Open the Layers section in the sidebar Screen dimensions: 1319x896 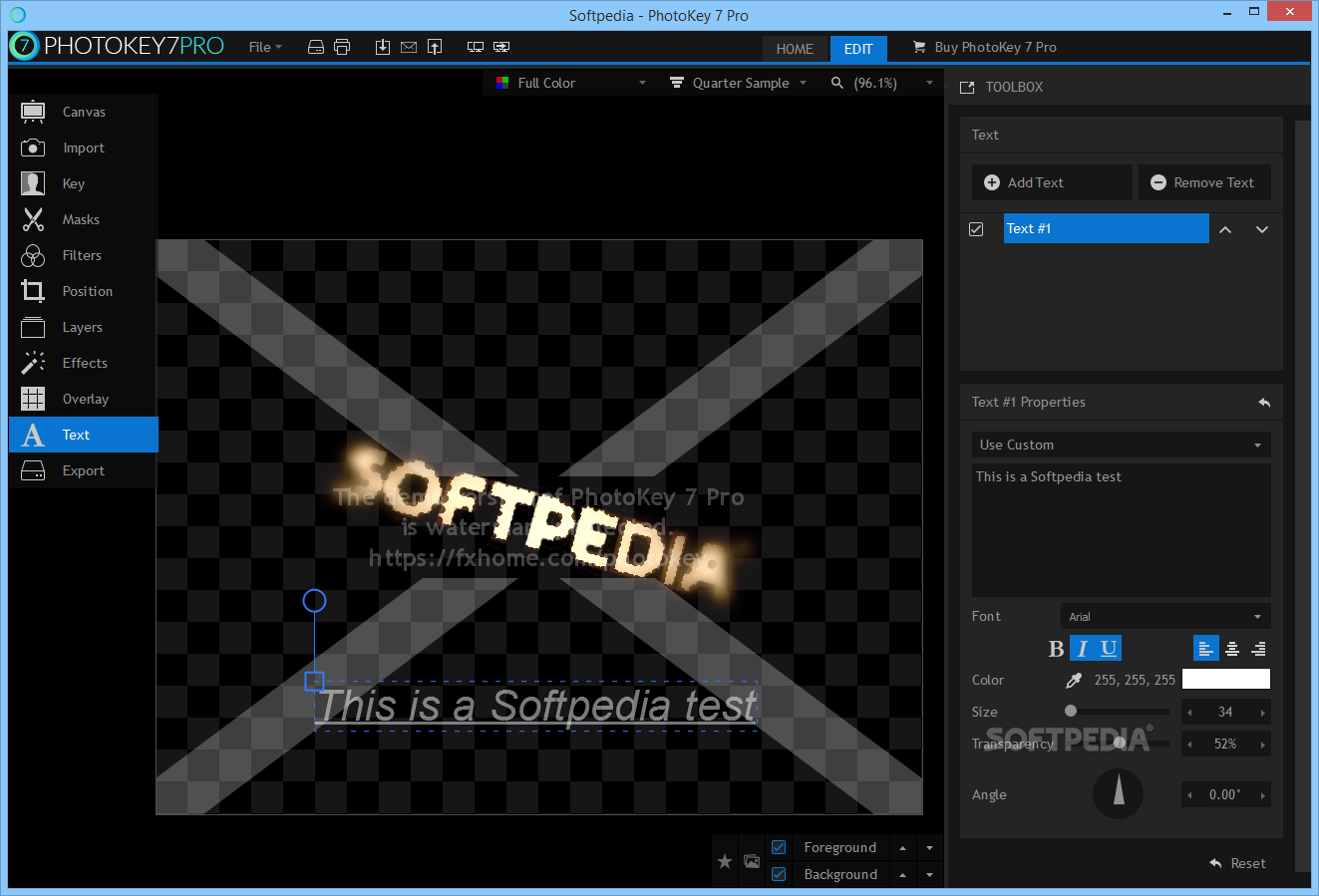pyautogui.click(x=84, y=327)
